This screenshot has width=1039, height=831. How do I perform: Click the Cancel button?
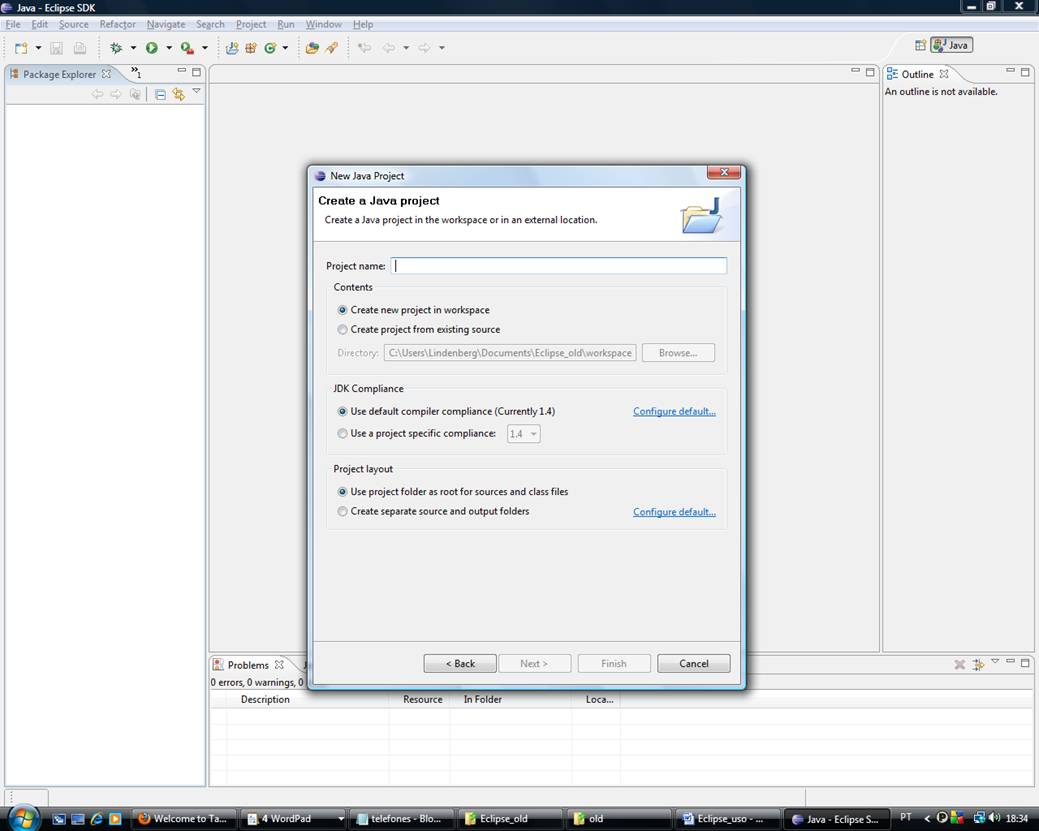(x=694, y=663)
